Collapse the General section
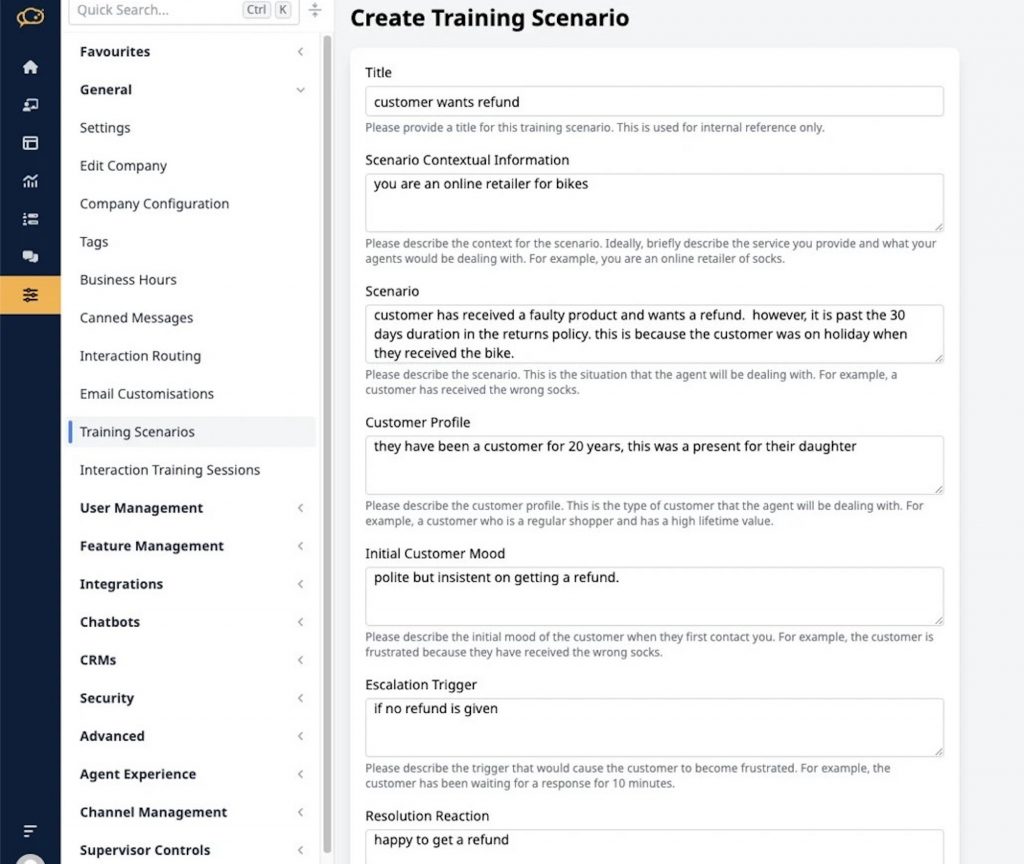 (x=299, y=89)
